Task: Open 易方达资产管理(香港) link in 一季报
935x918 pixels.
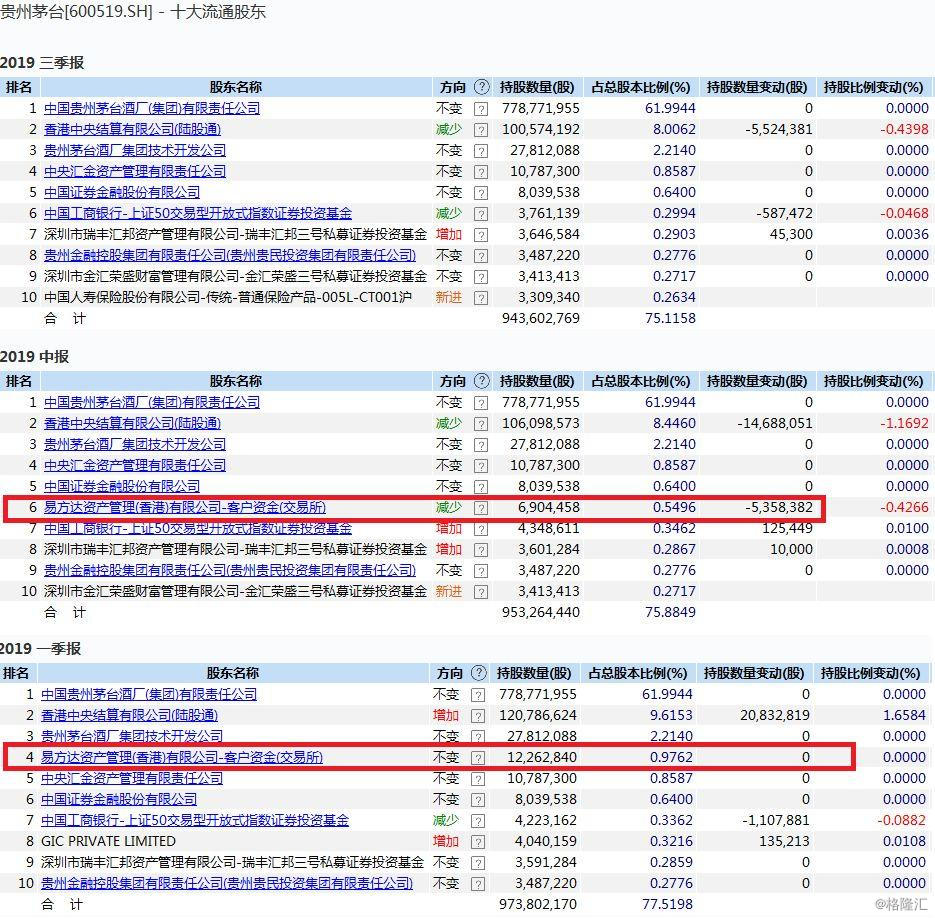Action: click(182, 758)
